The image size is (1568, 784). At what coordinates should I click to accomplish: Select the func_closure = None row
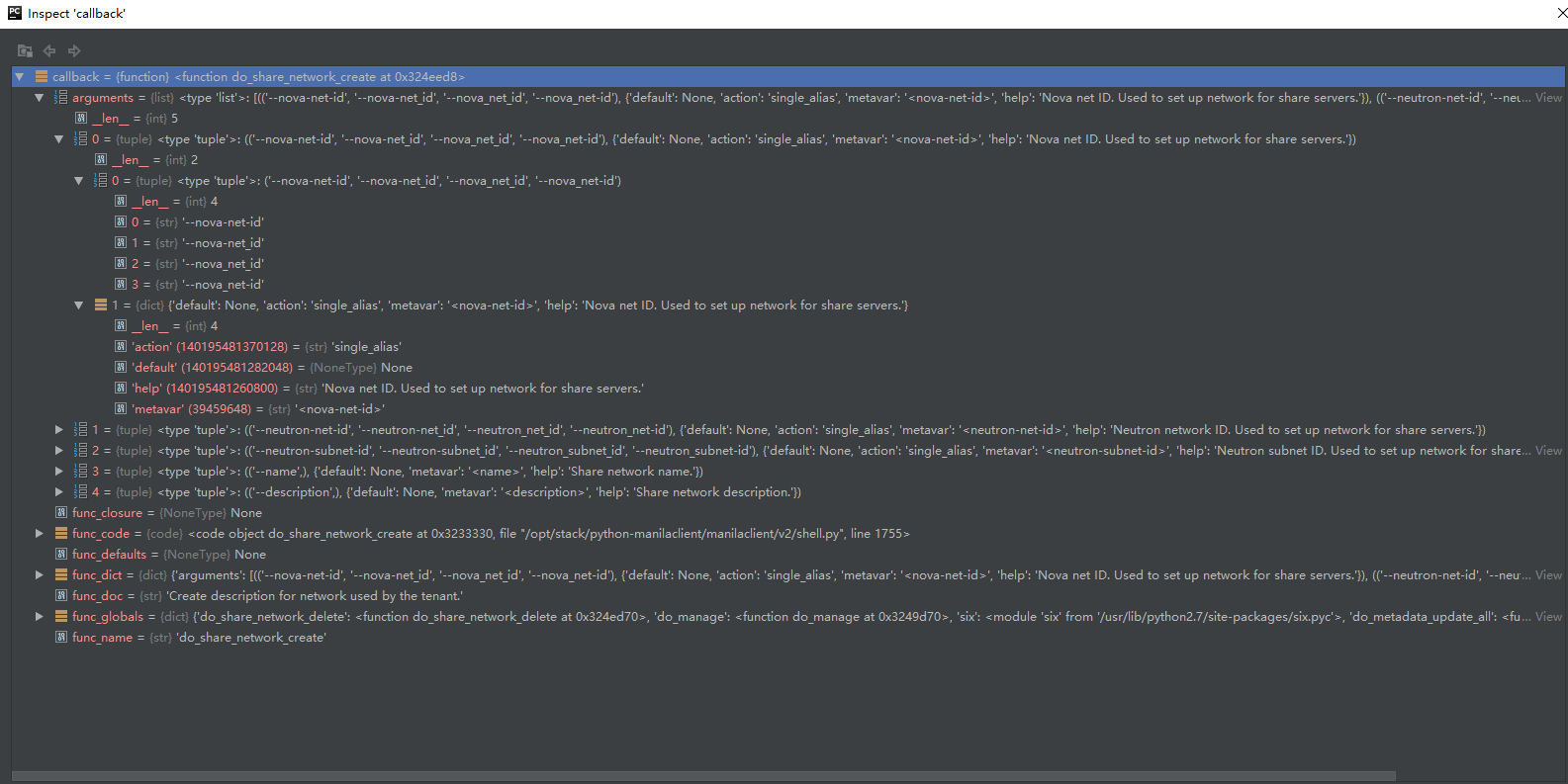tap(788, 512)
